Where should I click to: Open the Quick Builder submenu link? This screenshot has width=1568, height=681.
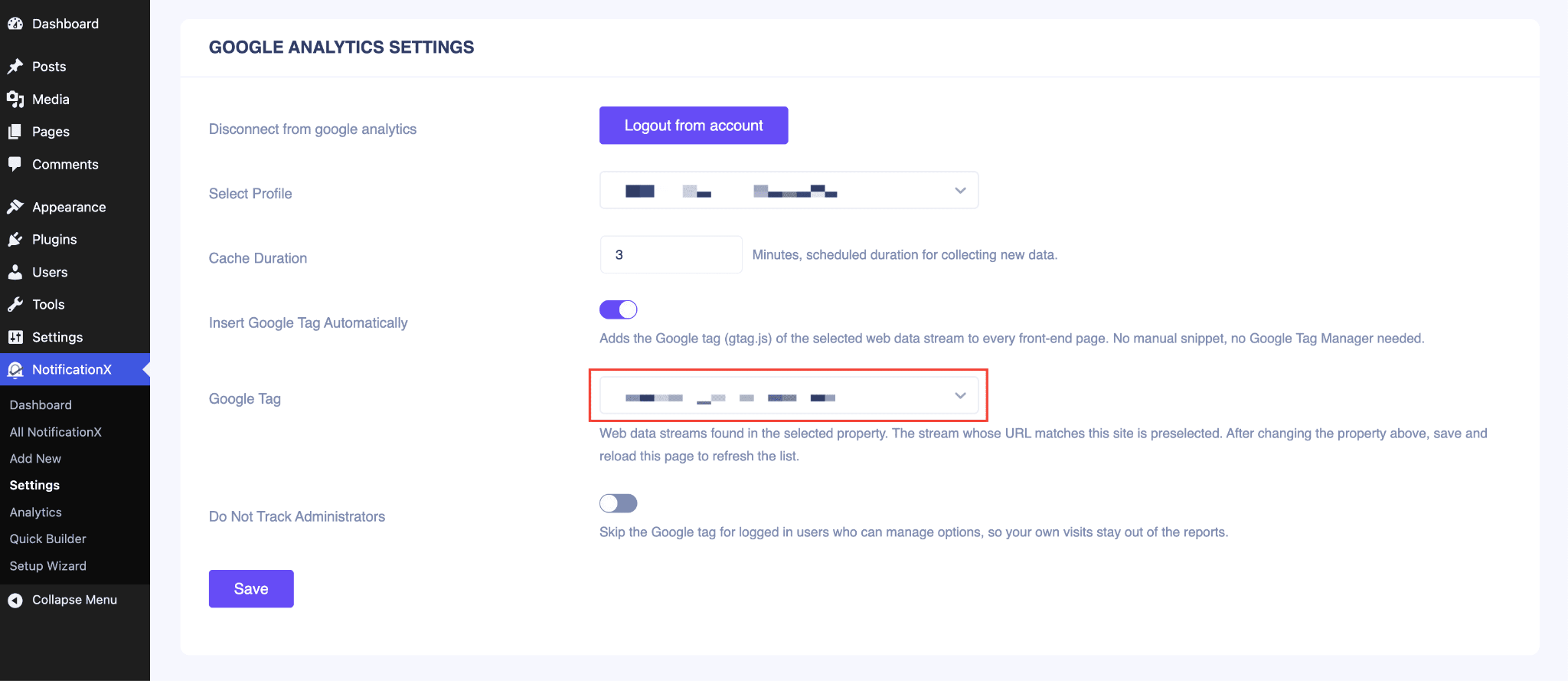click(47, 539)
